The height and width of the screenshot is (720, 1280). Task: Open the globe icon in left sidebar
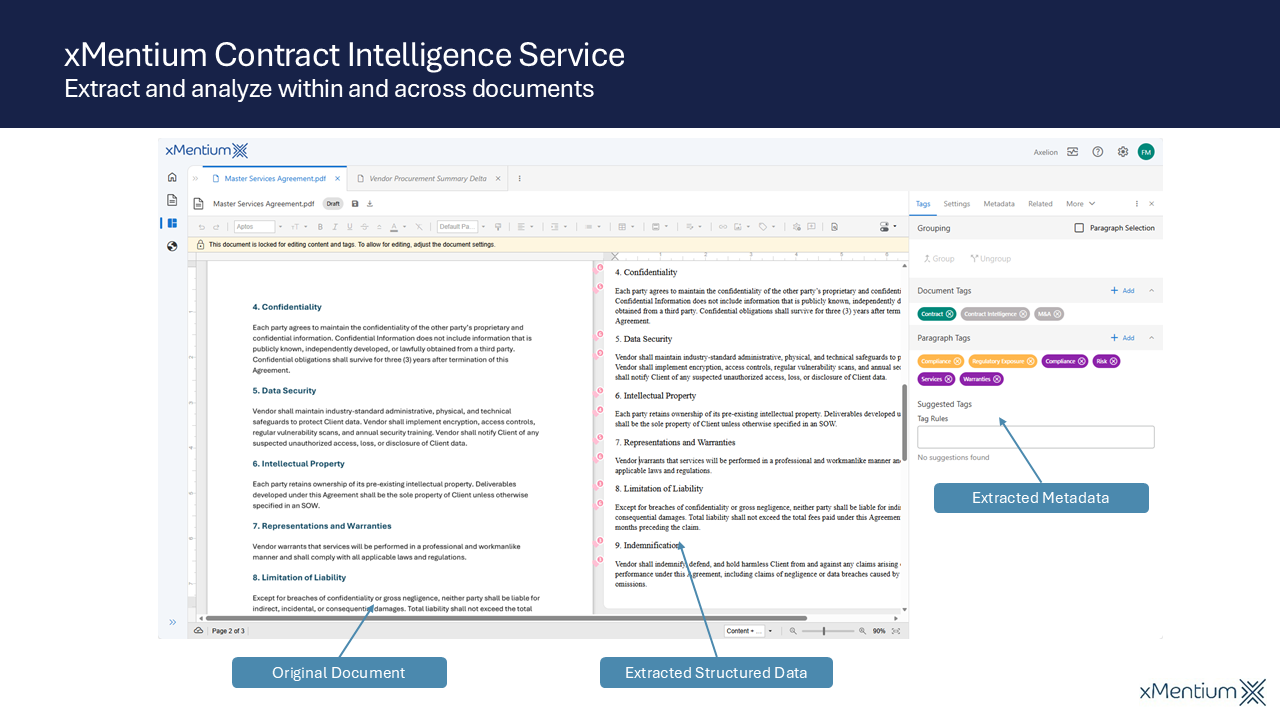172,246
